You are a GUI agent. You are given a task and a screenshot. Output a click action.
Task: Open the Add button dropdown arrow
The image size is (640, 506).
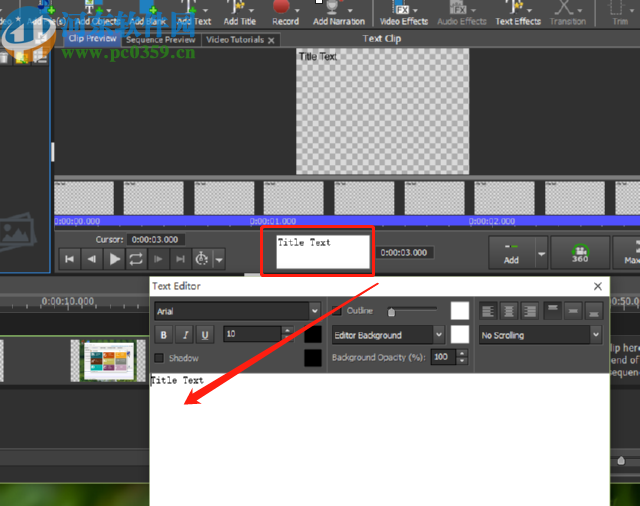pyautogui.click(x=541, y=254)
